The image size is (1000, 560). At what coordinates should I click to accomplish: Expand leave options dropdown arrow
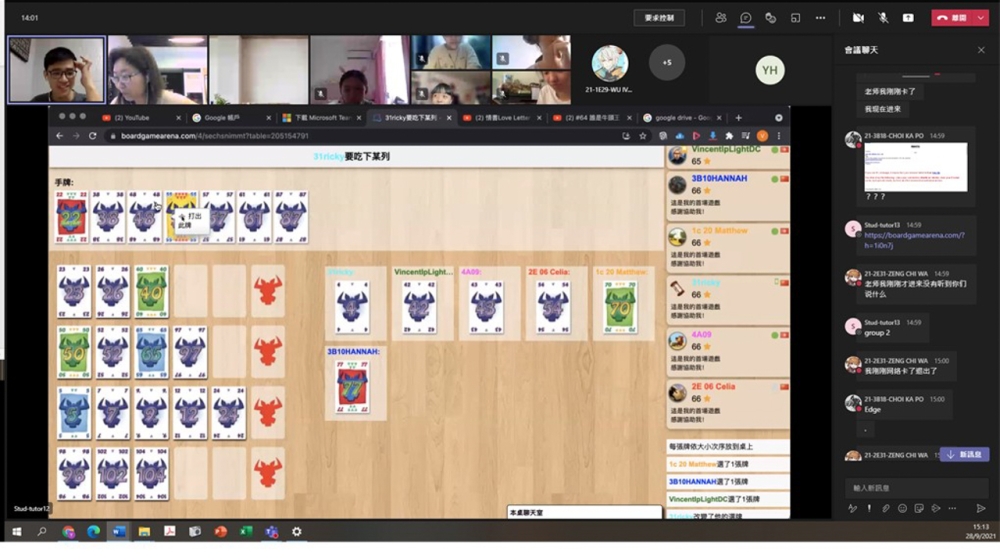click(x=981, y=18)
